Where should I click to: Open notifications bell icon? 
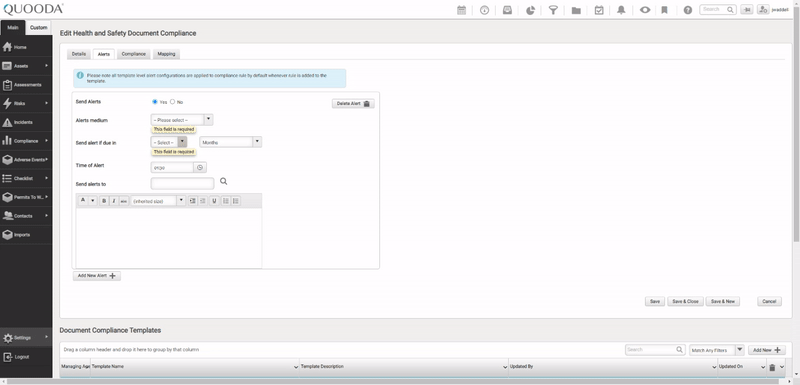pos(621,10)
